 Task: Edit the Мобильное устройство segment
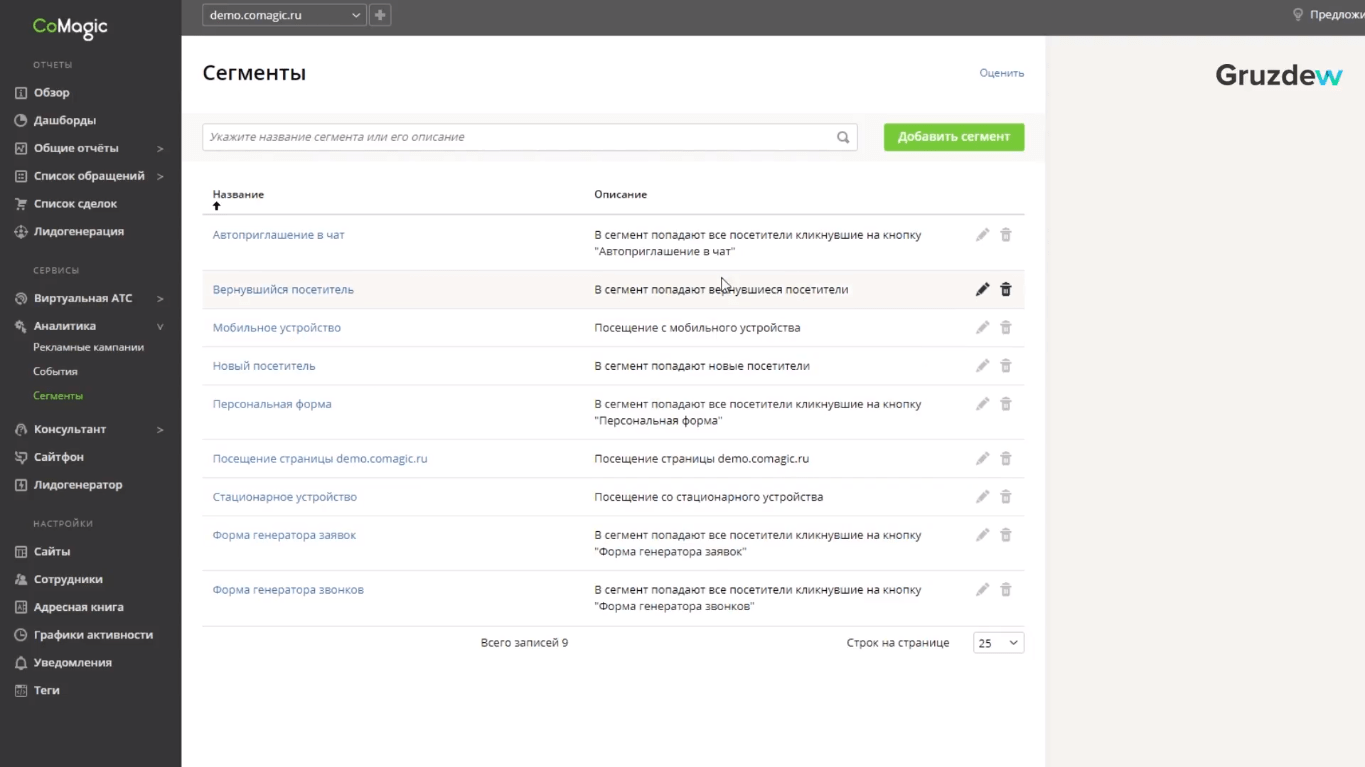pos(982,327)
